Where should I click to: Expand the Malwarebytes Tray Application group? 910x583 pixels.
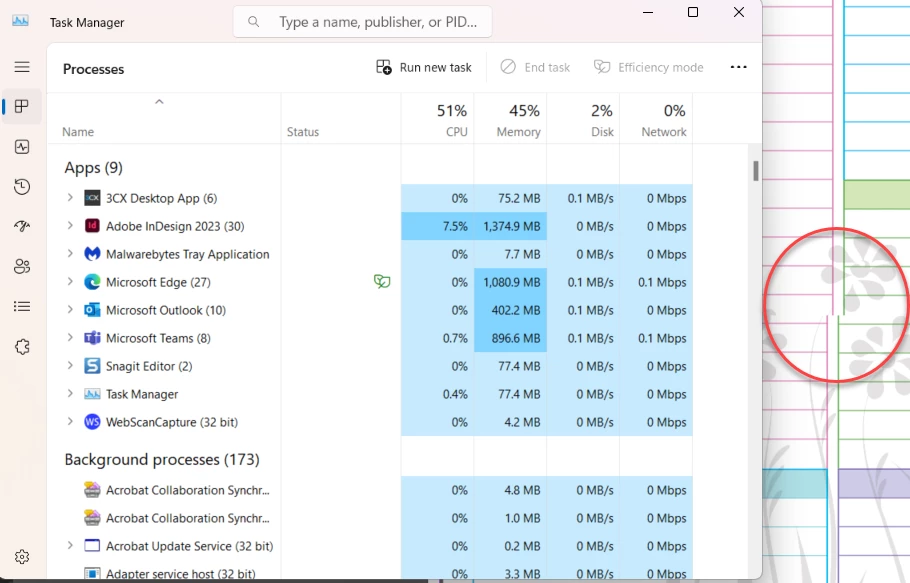coord(70,254)
